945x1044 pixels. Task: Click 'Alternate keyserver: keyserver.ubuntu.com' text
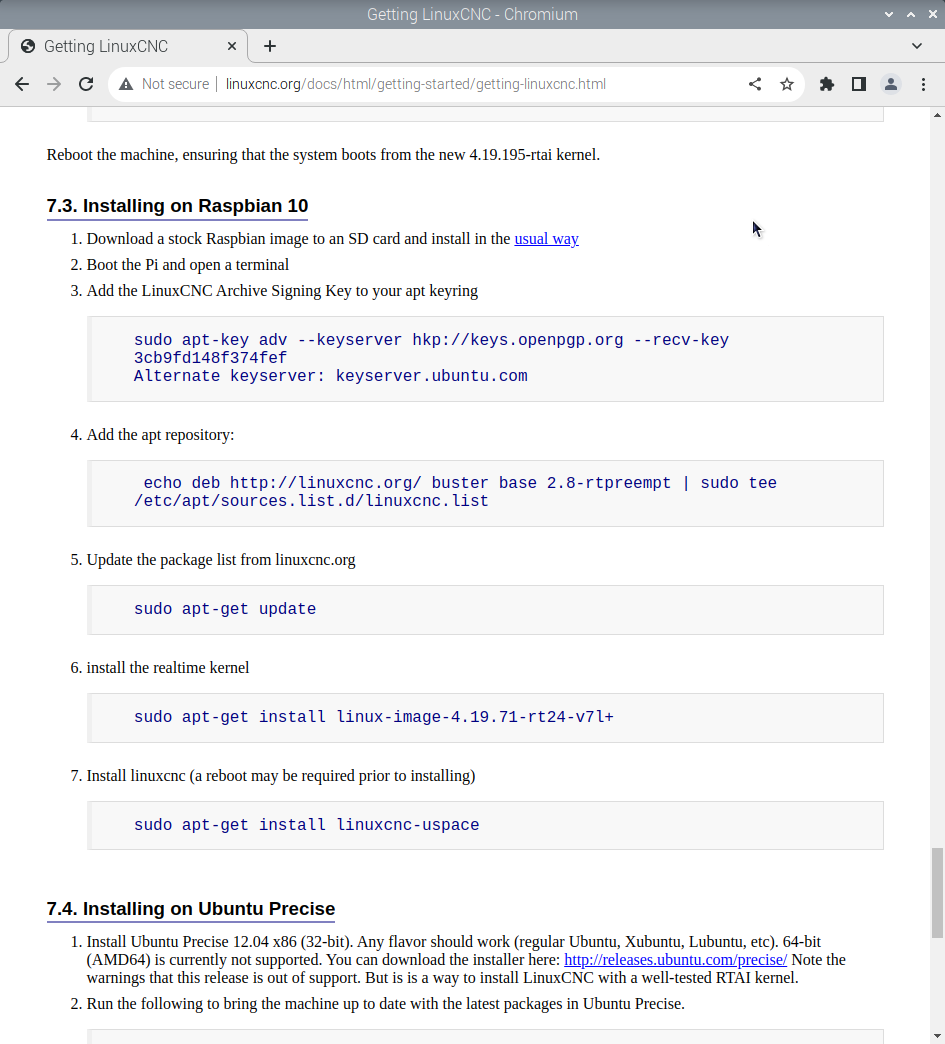click(330, 376)
